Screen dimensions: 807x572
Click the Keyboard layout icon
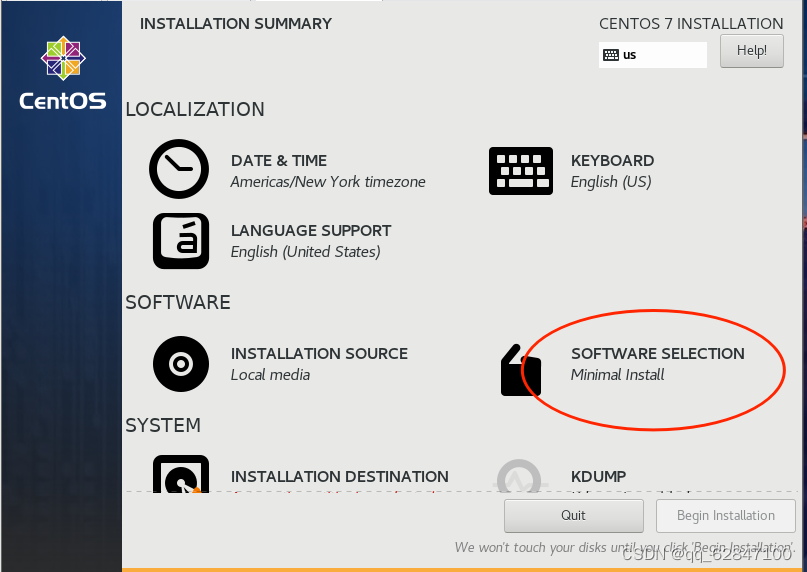(x=521, y=171)
